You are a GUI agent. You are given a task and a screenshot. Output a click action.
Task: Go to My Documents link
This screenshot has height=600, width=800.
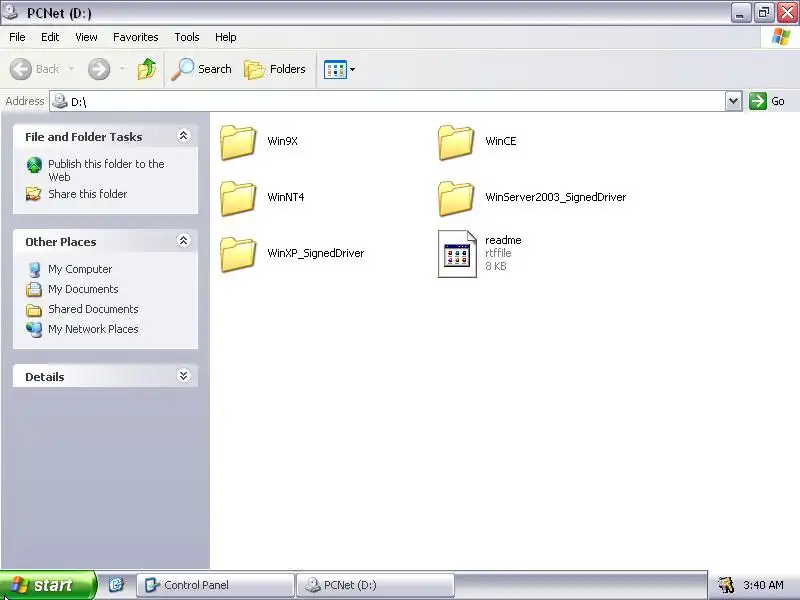(83, 289)
